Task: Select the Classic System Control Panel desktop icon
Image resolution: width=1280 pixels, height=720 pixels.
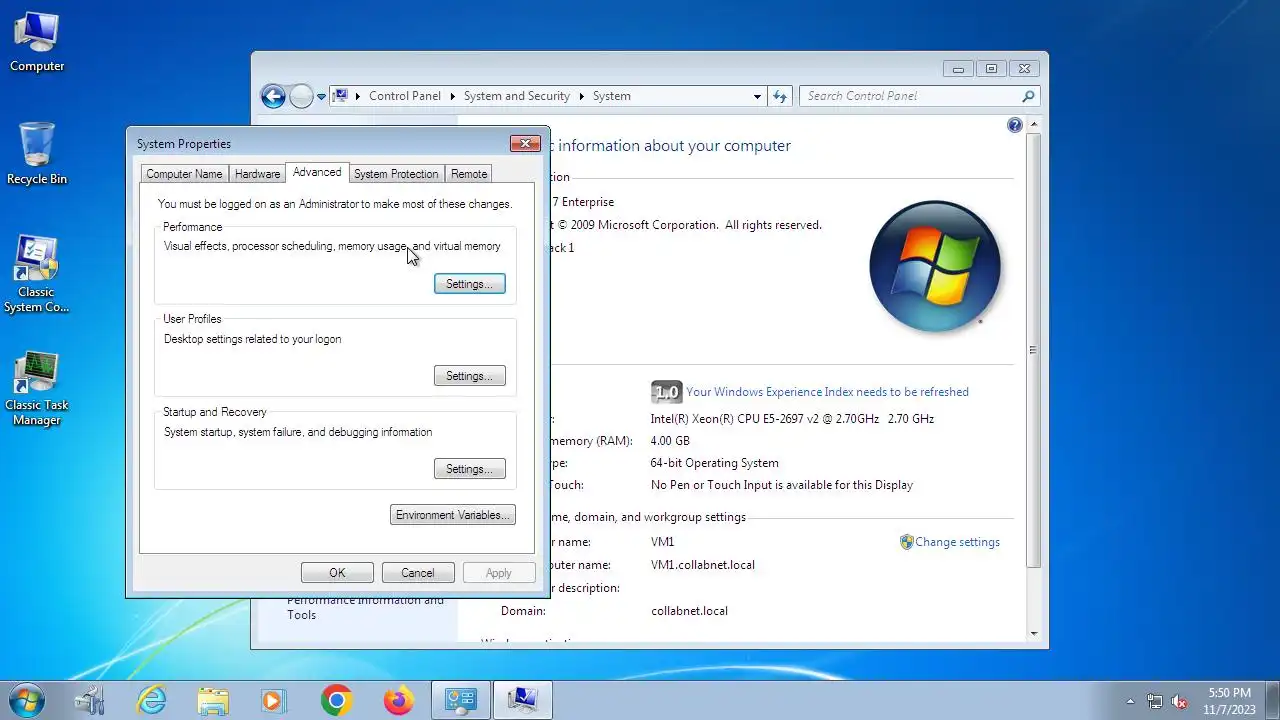Action: 37,275
